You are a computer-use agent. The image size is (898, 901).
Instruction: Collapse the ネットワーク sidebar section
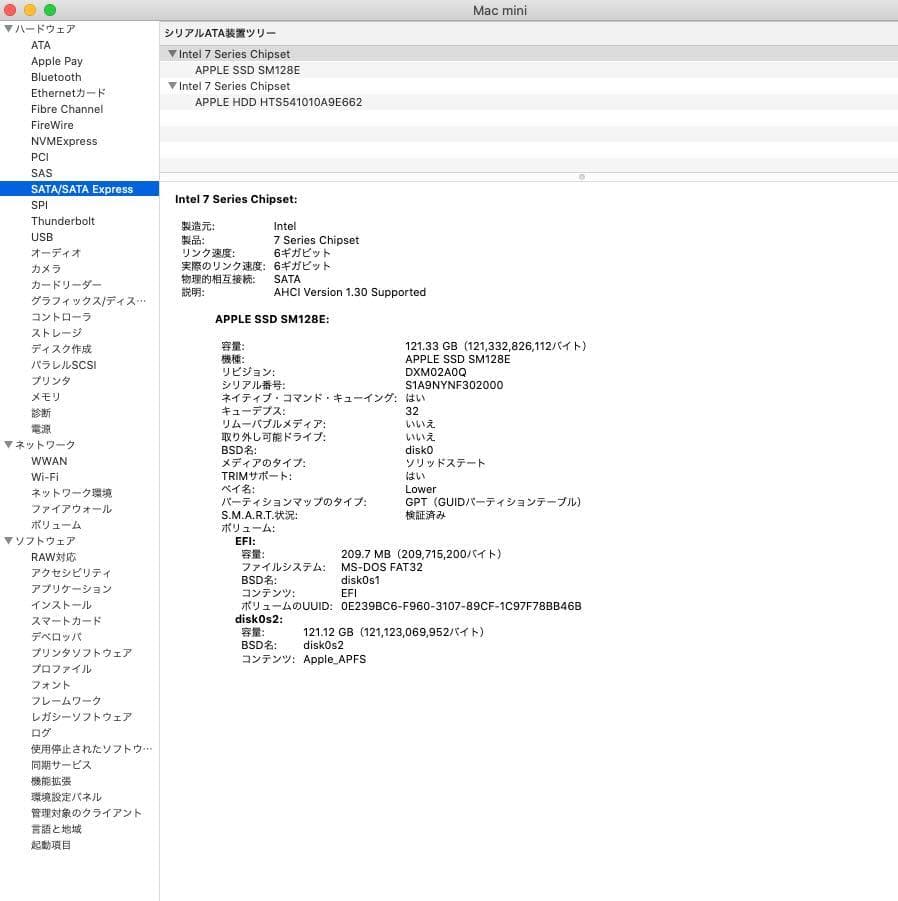coord(8,444)
